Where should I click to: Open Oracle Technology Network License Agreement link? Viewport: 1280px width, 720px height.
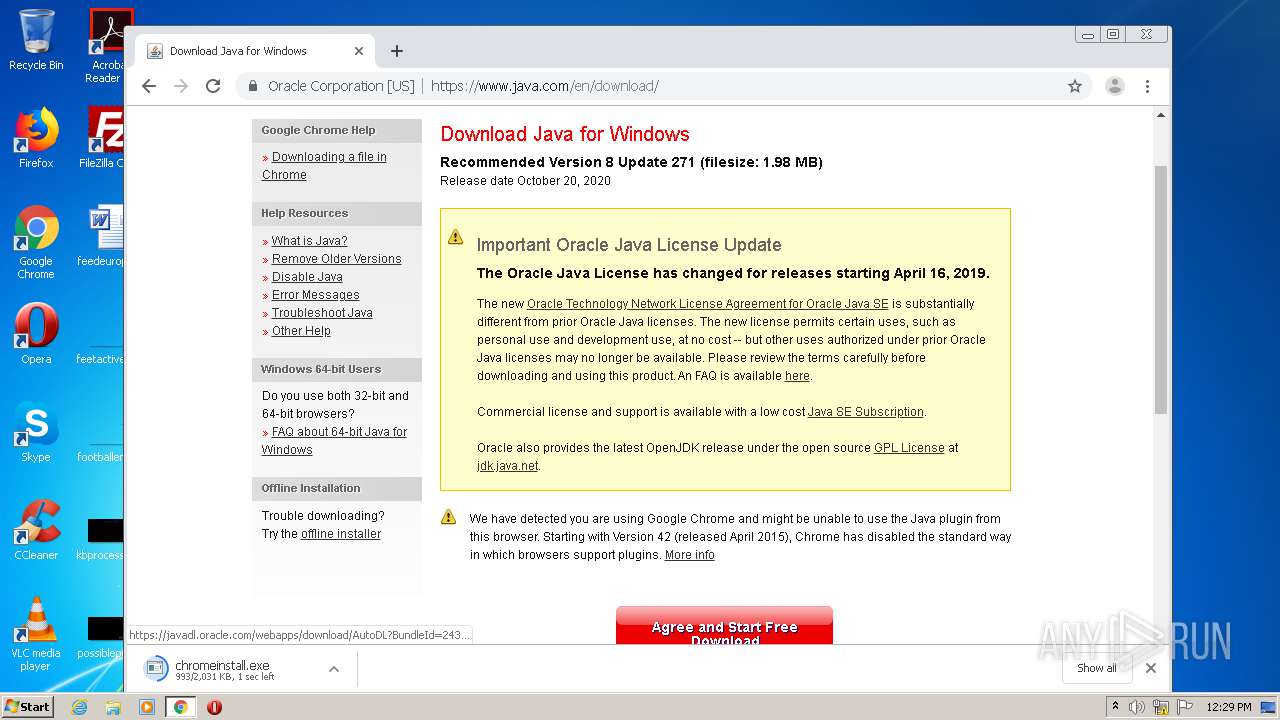[x=707, y=304]
